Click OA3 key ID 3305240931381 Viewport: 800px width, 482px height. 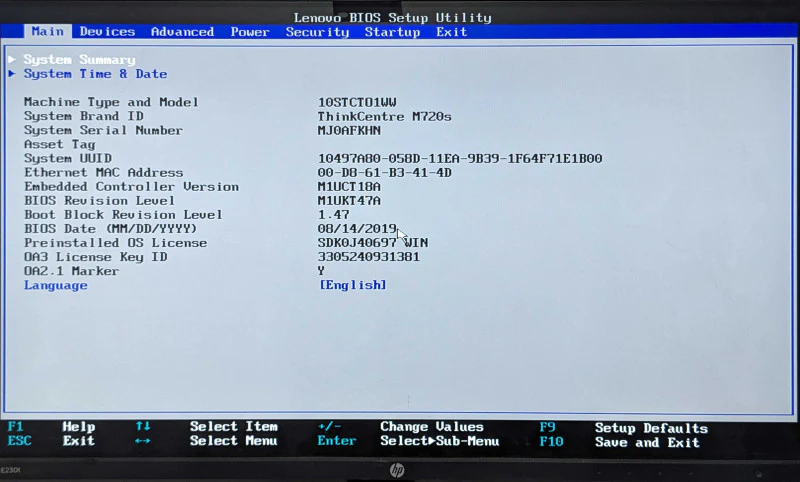tap(369, 257)
